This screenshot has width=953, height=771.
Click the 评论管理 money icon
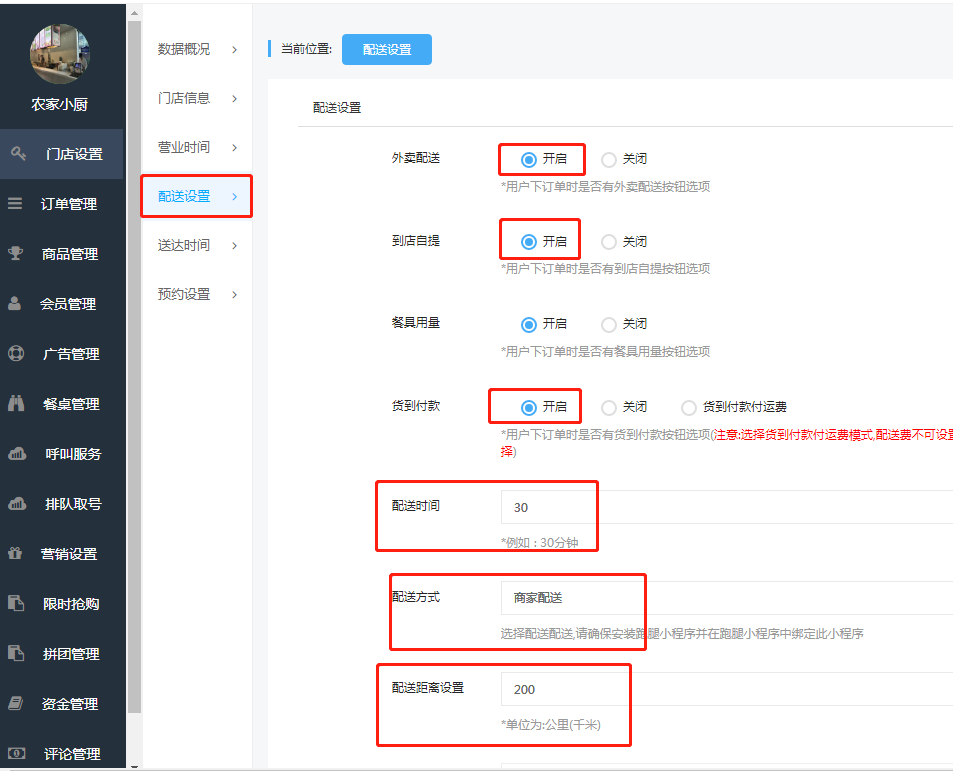(16, 753)
